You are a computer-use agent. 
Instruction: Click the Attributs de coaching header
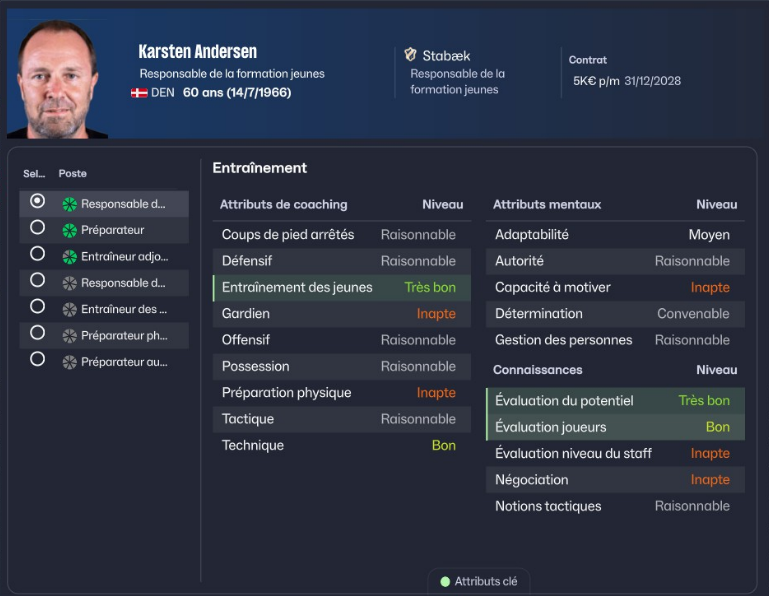point(283,205)
